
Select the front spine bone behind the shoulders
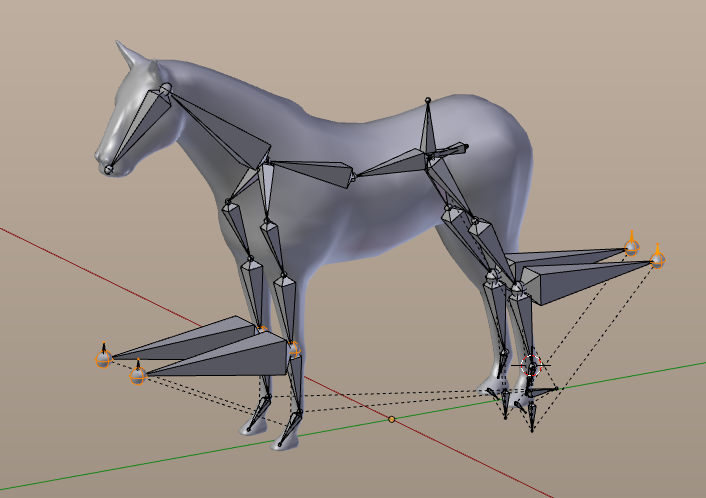(310, 172)
